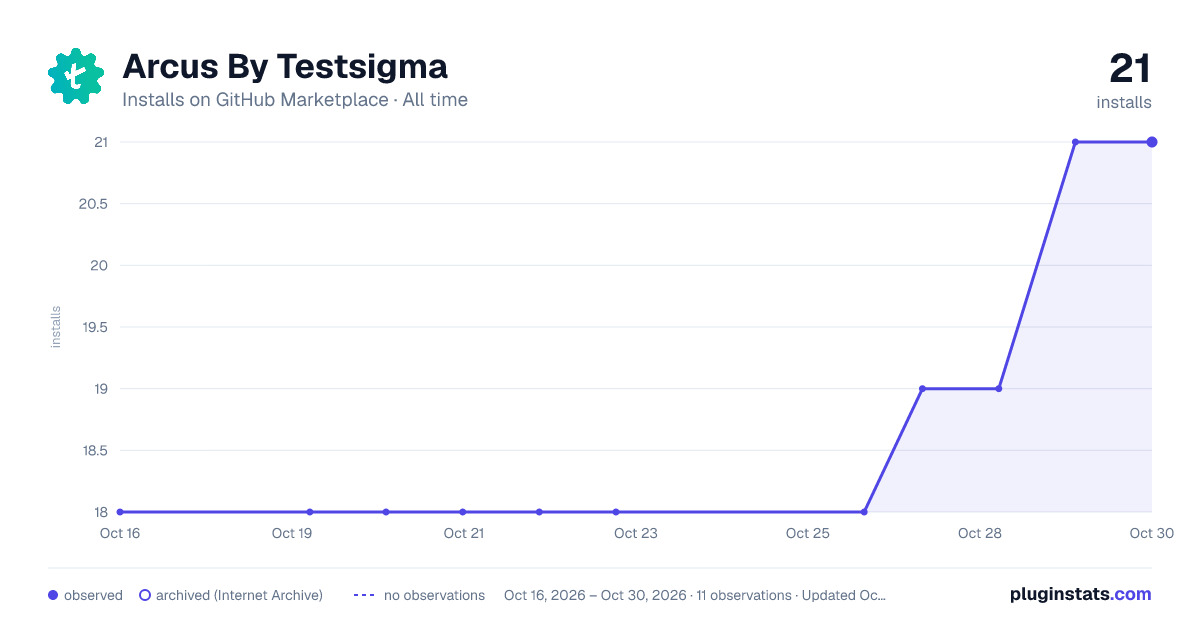Image resolution: width=1200 pixels, height=630 pixels.
Task: Select the first data point at Oct 16
Action: pos(120,512)
